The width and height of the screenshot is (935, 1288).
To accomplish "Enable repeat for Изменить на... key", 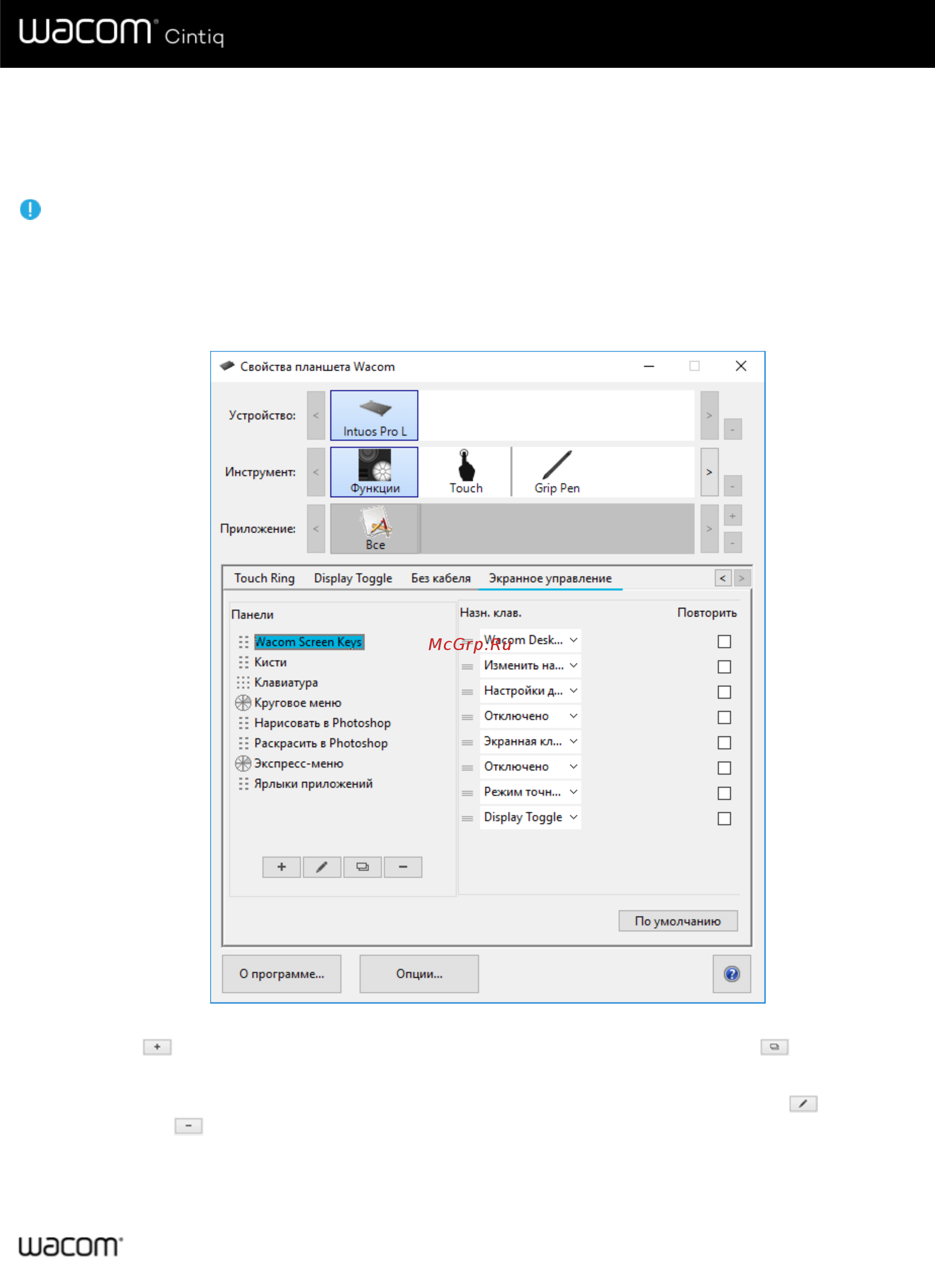I will [724, 667].
